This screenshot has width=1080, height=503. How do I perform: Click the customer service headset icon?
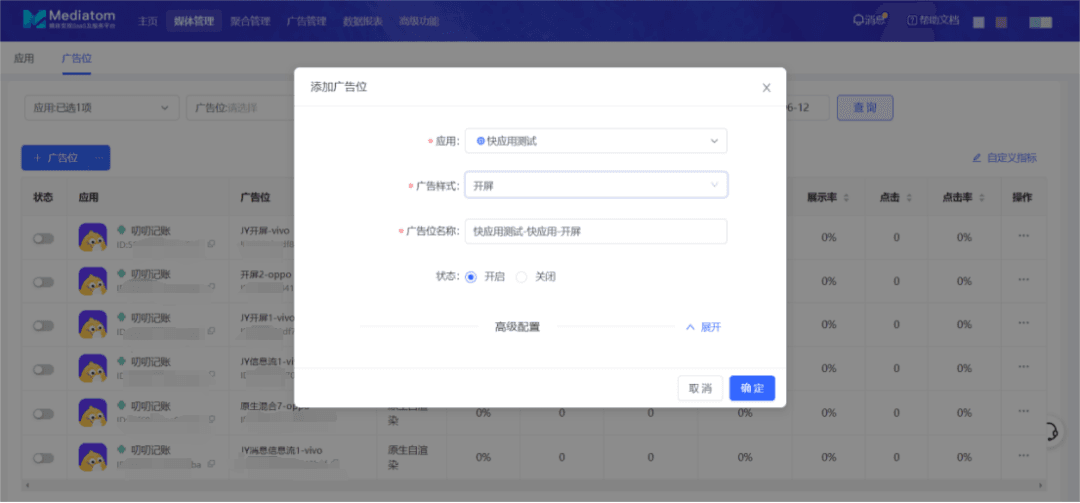1051,431
